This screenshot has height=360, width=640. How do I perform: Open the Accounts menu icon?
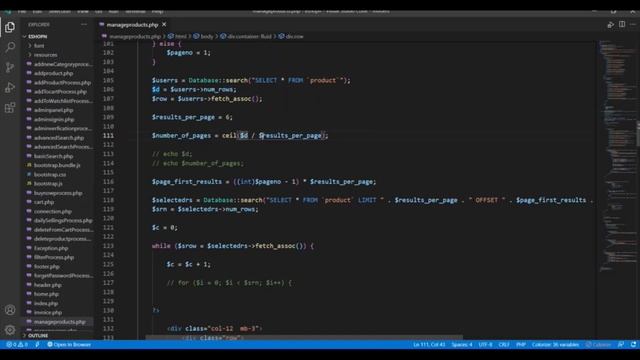pos(10,310)
